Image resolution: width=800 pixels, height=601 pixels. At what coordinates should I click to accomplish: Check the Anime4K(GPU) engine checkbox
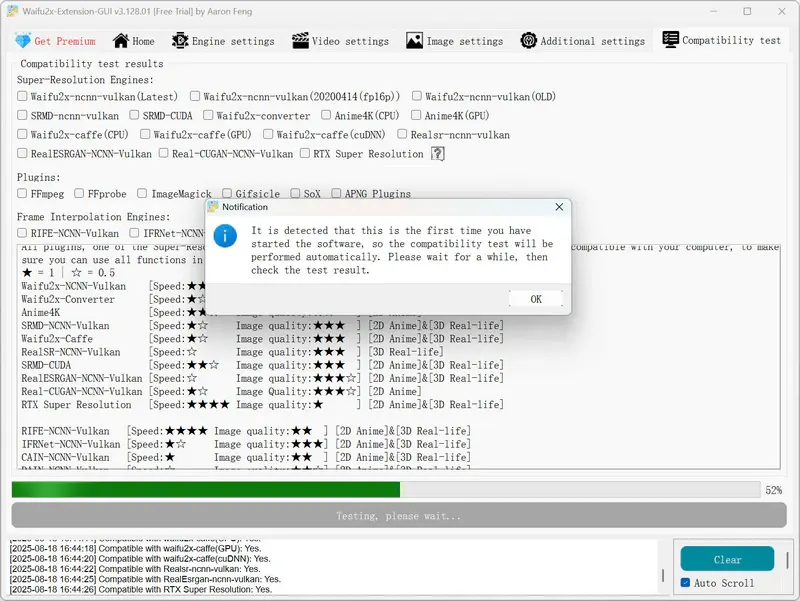point(417,116)
